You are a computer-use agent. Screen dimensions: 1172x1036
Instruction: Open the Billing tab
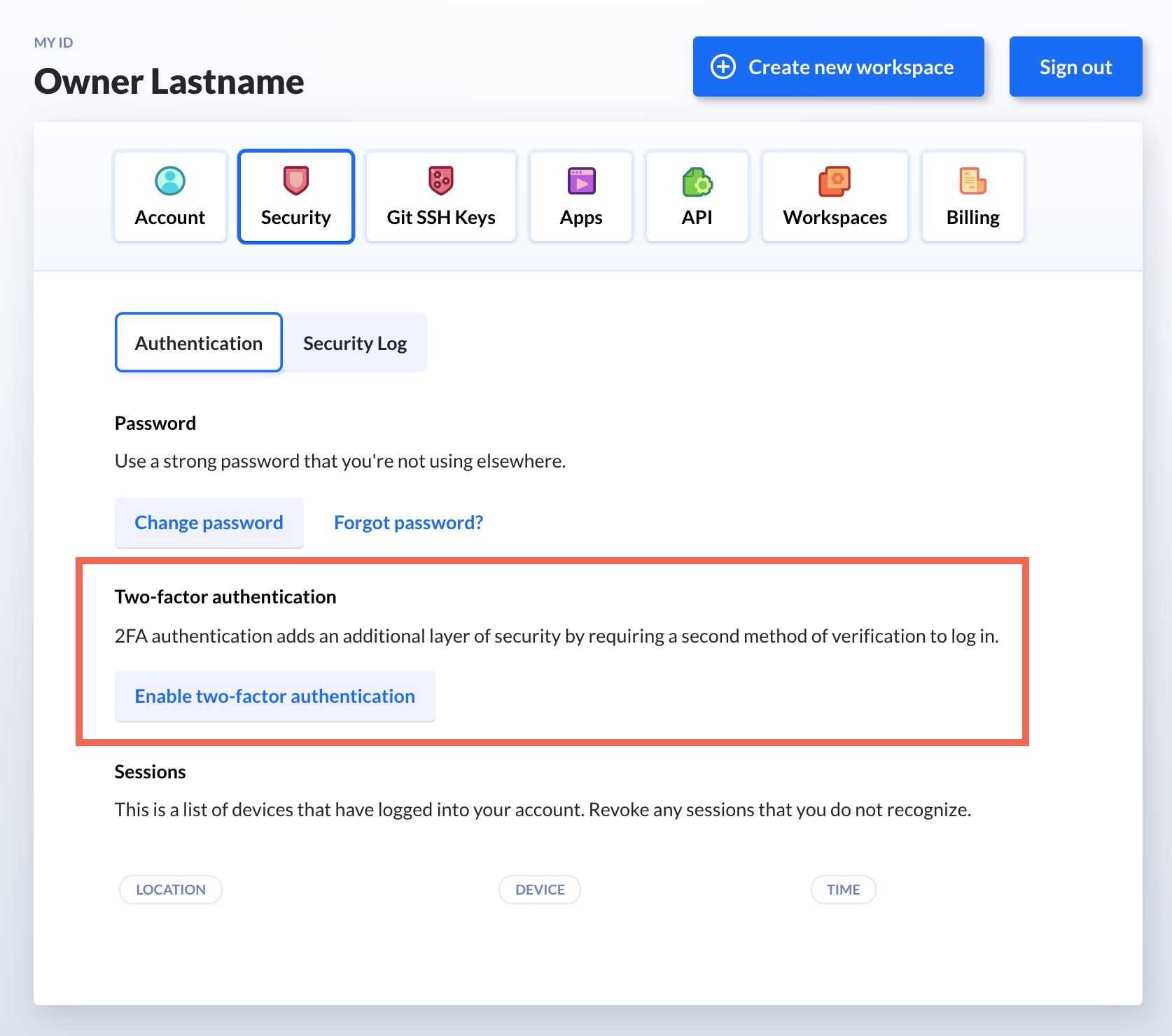pyautogui.click(x=973, y=197)
